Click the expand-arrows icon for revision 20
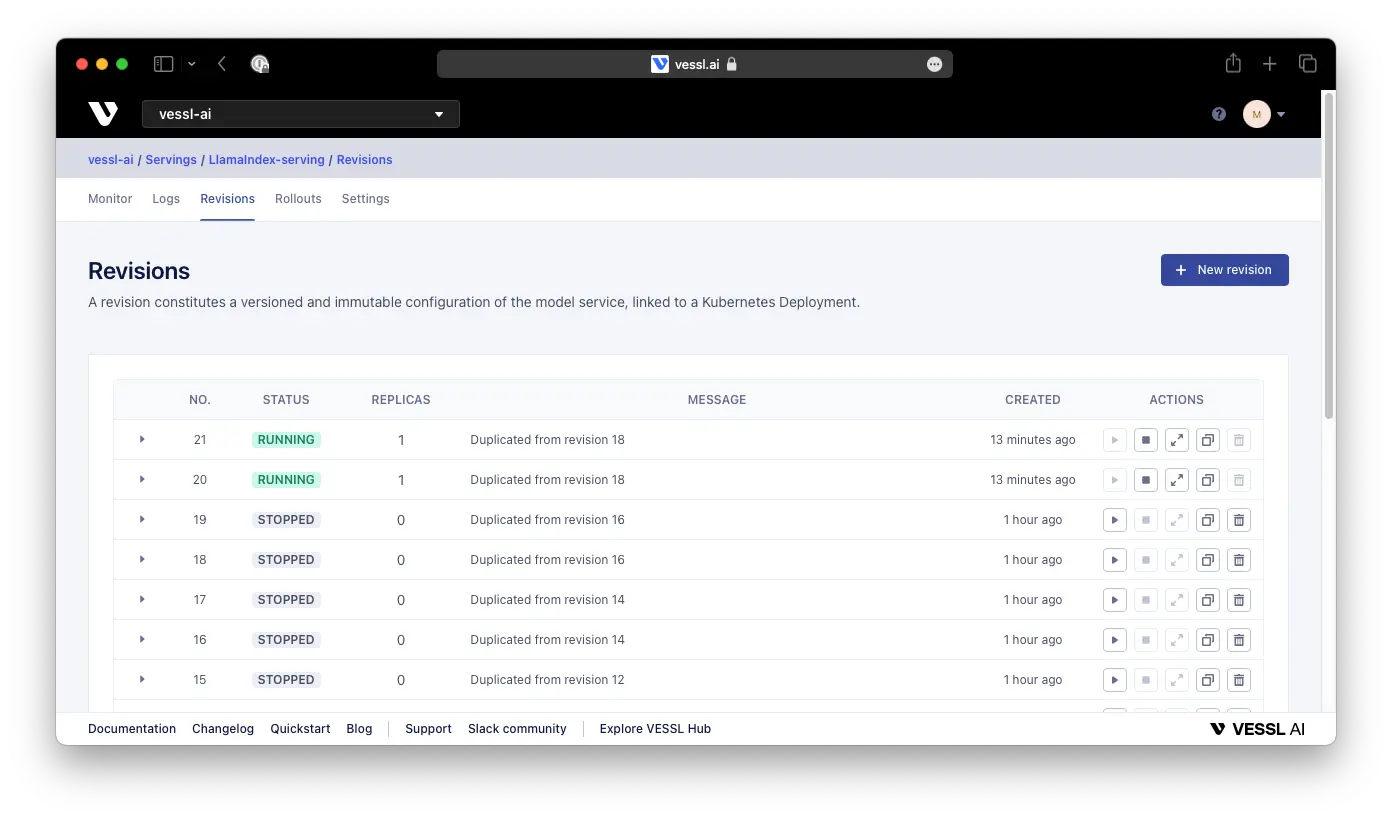Screen dimensions: 1392x819 click(x=1177, y=480)
